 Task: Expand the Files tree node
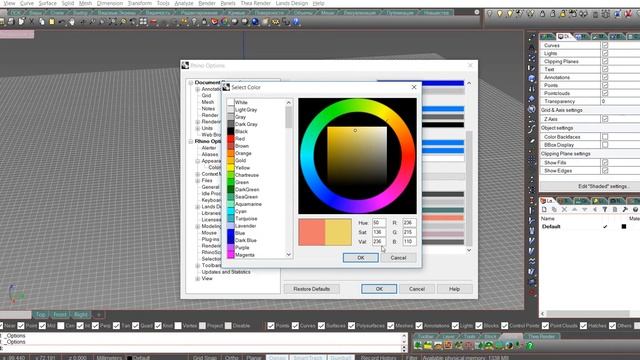198,180
